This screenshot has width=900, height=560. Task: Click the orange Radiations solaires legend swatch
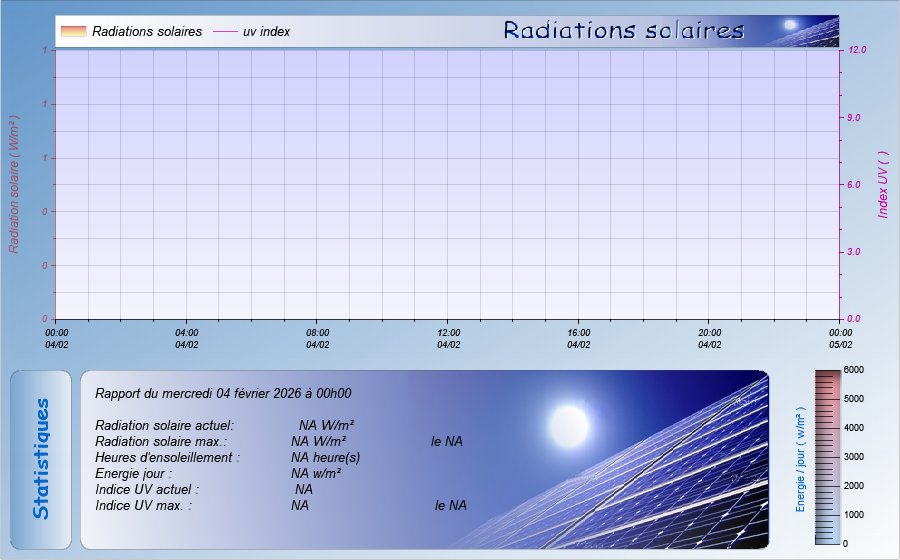(x=73, y=31)
